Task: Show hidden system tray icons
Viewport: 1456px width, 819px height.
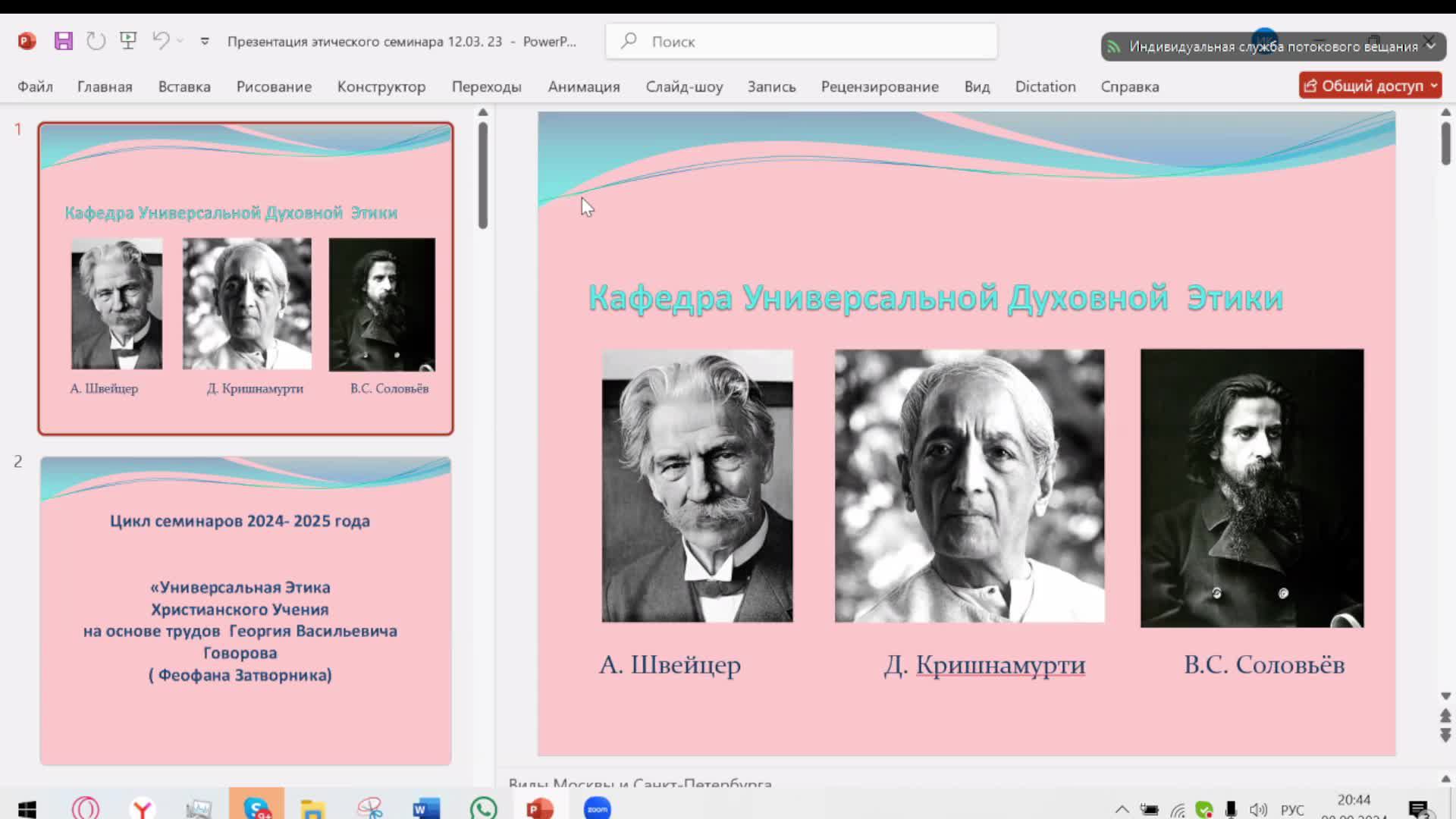Action: point(1122,810)
